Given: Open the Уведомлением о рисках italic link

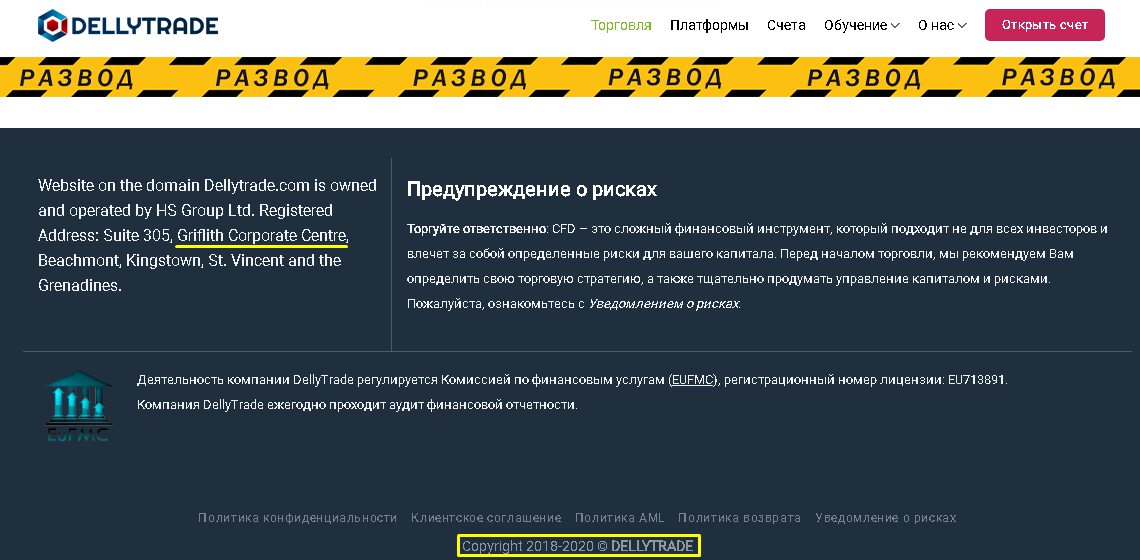Looking at the screenshot, I should pos(664,304).
